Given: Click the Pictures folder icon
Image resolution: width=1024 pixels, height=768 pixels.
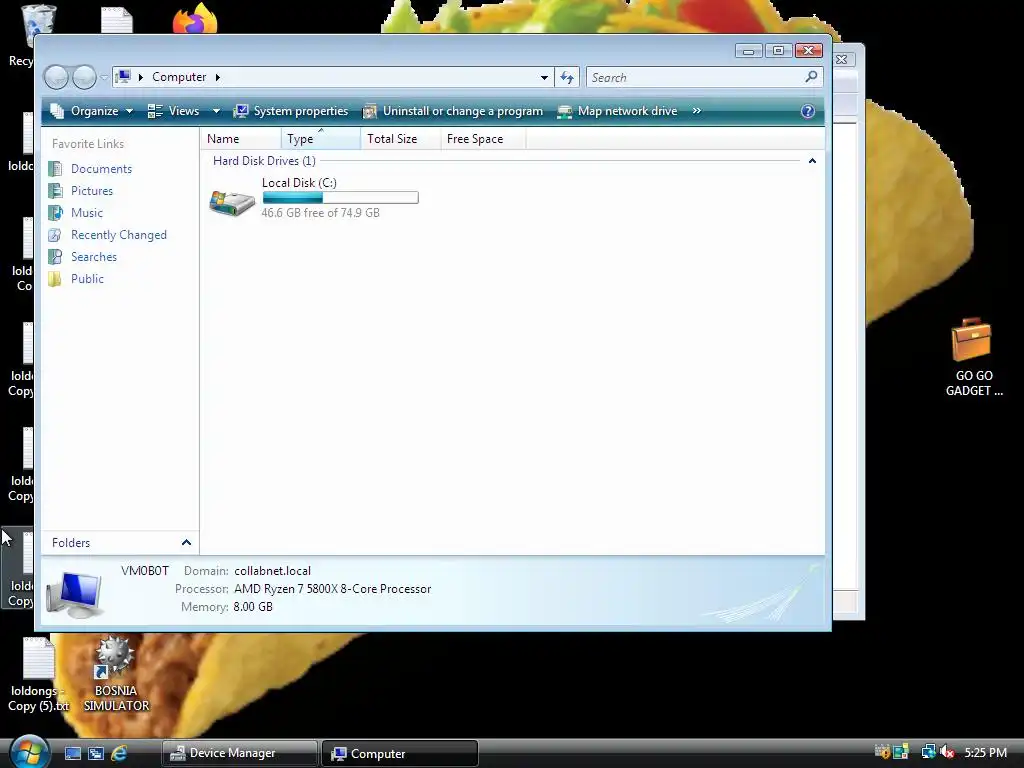Looking at the screenshot, I should point(56,191).
